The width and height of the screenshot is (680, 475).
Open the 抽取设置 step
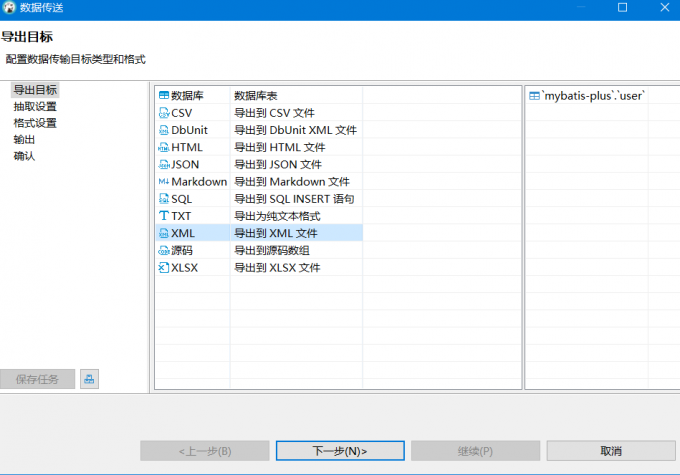tap(35, 107)
